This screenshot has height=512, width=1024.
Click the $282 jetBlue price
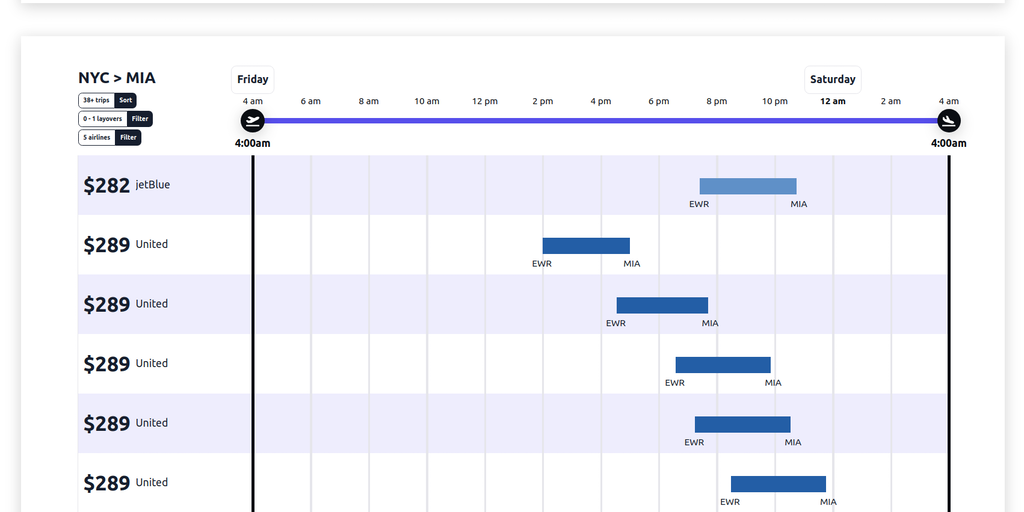point(107,185)
